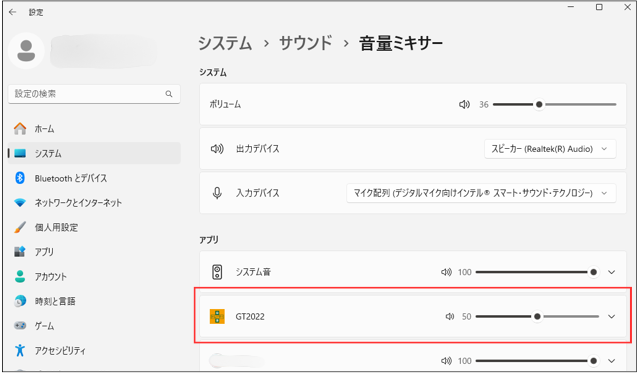Viewport: 637px width, 374px height.
Task: Go back with the arrow icon
Action: 13,12
